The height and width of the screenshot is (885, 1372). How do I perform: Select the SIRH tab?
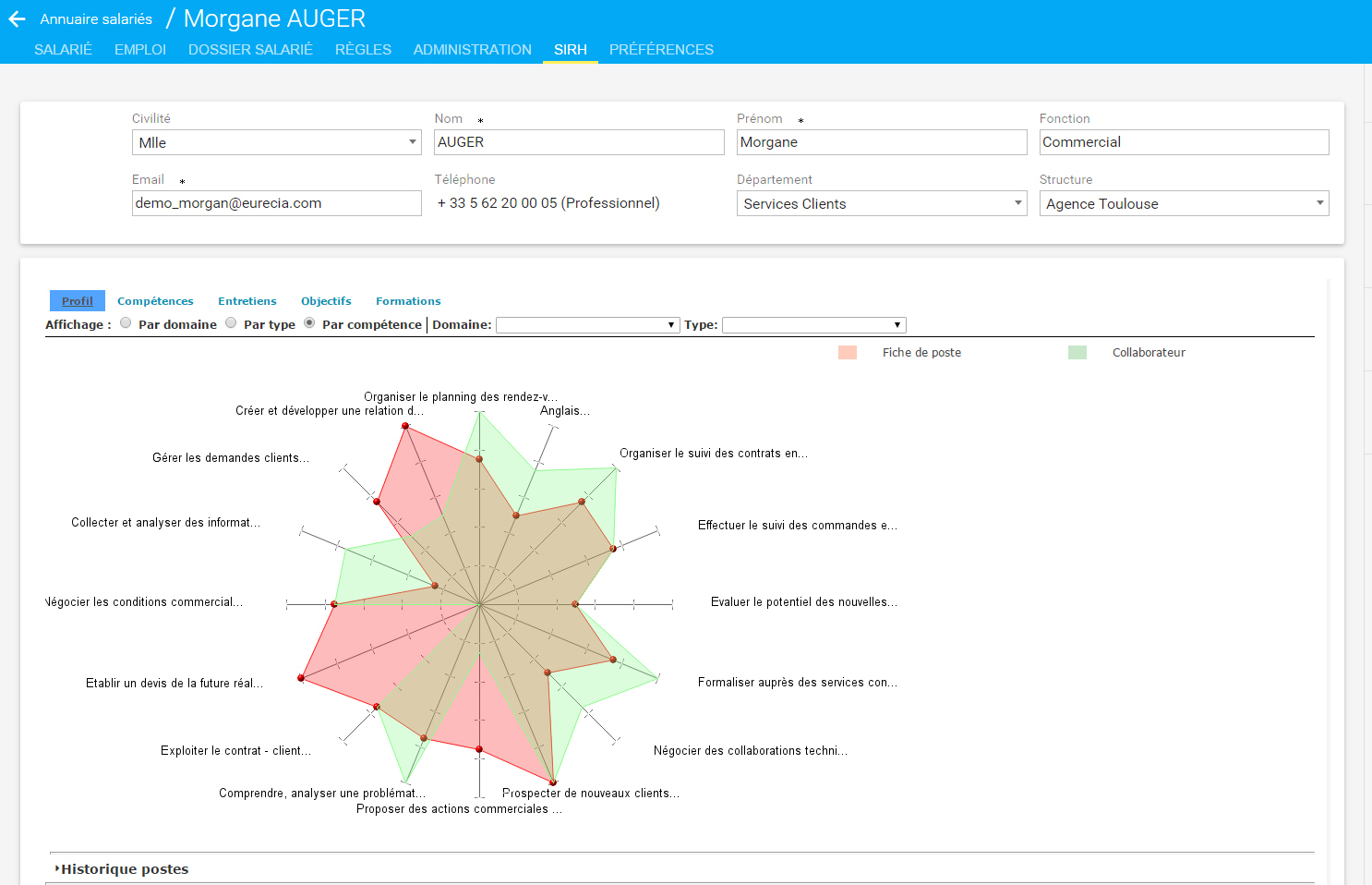[571, 50]
